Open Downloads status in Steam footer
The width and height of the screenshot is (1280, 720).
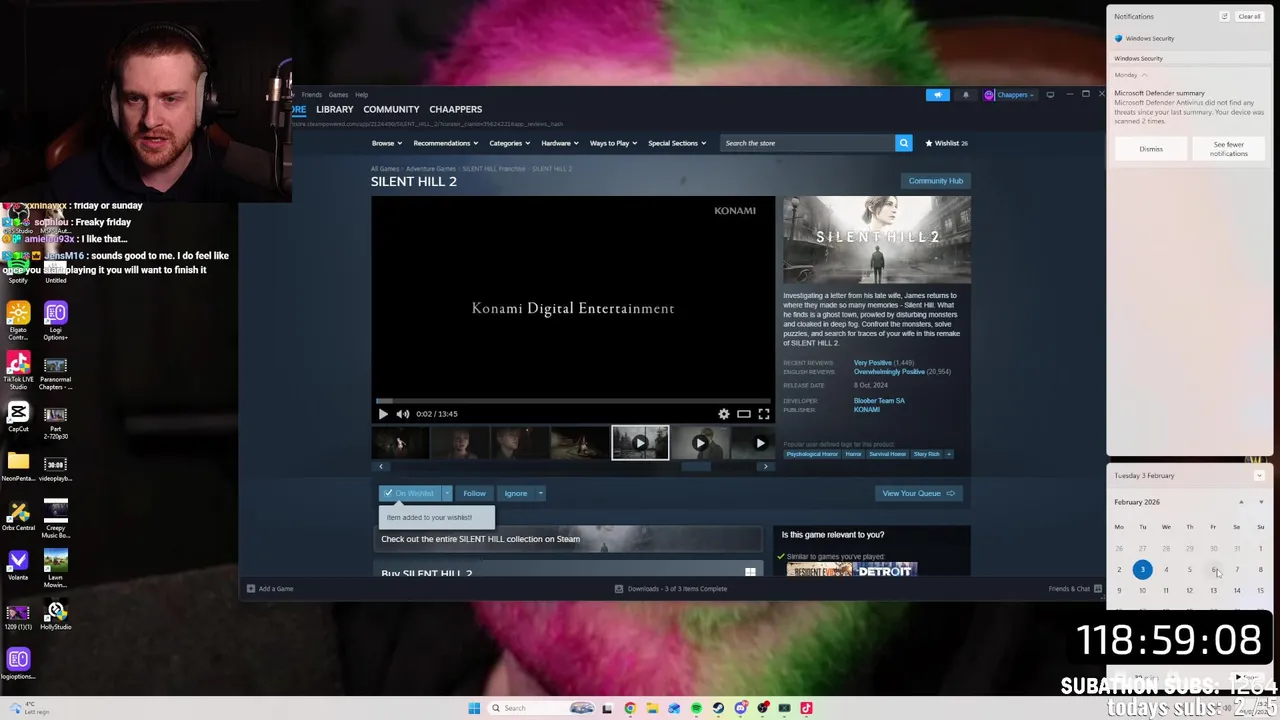tap(671, 589)
